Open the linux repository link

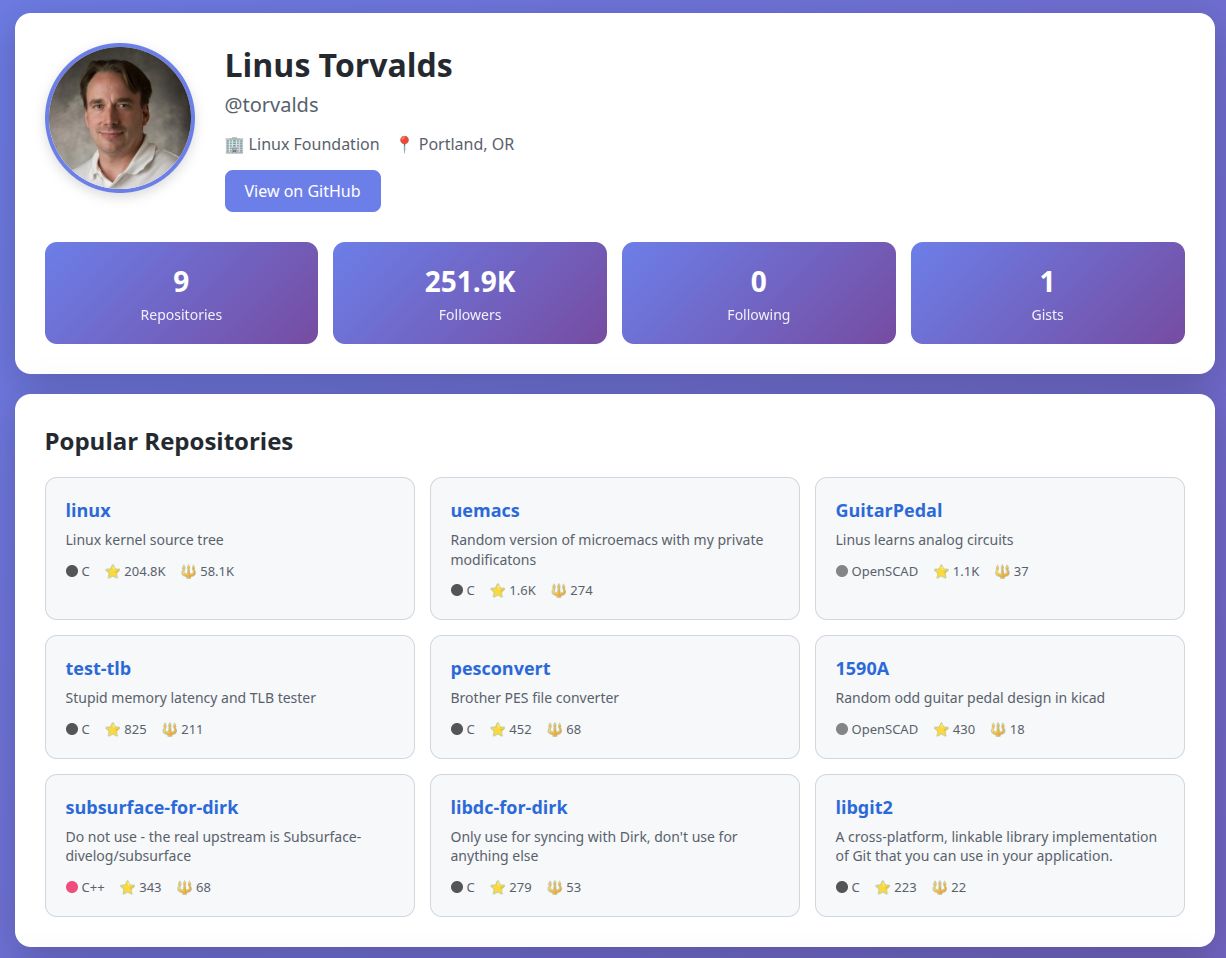click(x=88, y=511)
